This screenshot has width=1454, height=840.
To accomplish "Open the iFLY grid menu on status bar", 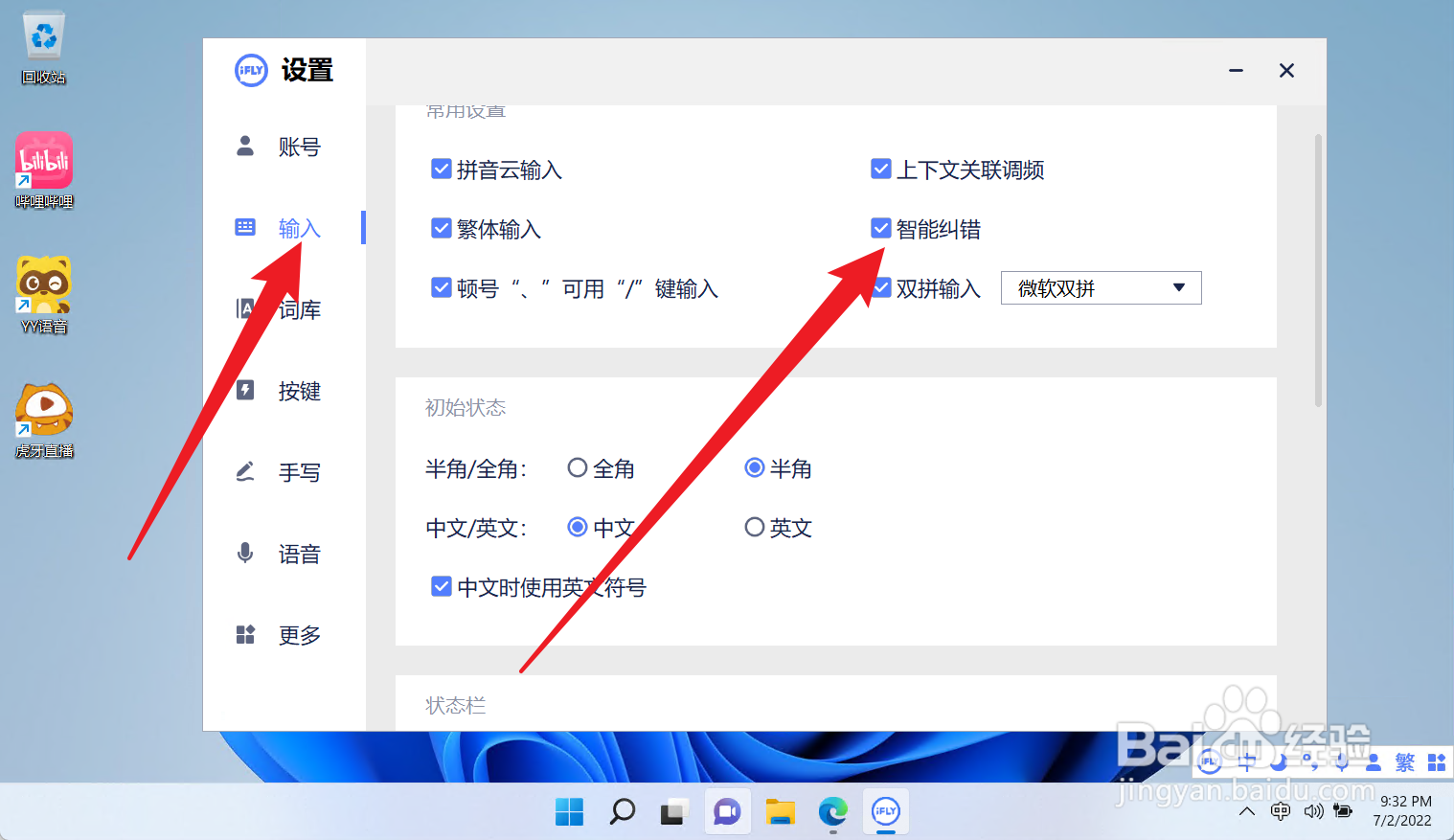I will click(1438, 761).
